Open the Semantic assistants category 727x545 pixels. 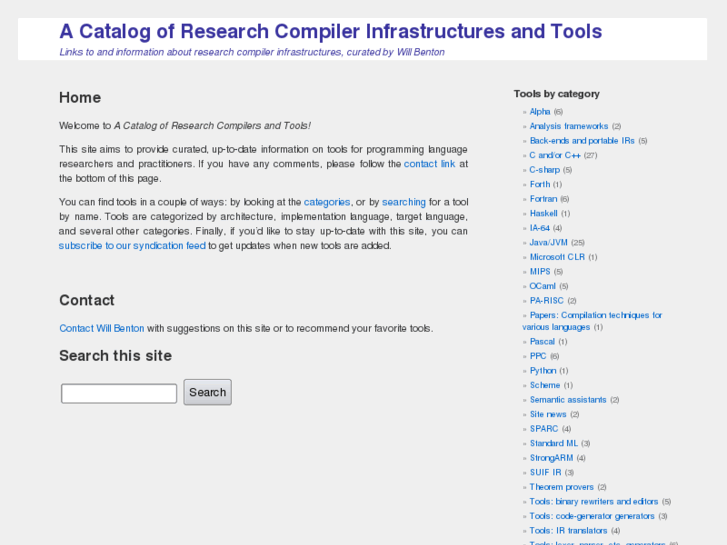(567, 400)
